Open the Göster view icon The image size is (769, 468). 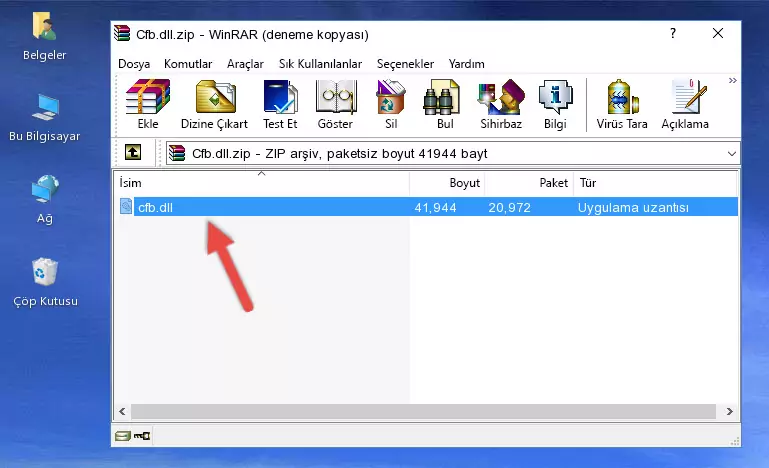tap(335, 104)
